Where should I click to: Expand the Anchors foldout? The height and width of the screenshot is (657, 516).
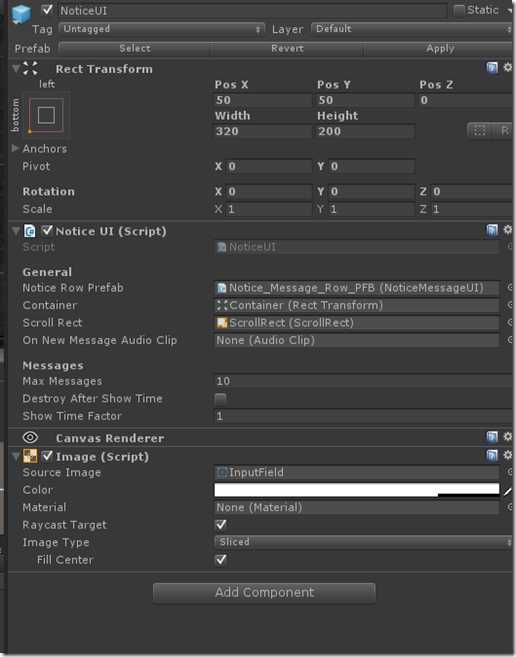(x=16, y=148)
